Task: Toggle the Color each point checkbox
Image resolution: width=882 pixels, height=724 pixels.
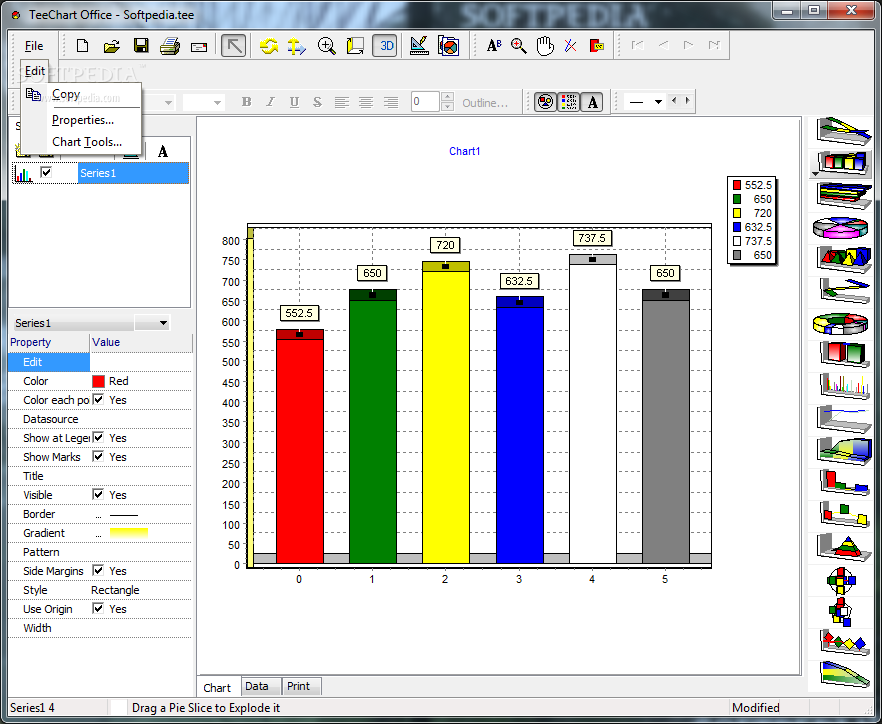Action: click(98, 399)
